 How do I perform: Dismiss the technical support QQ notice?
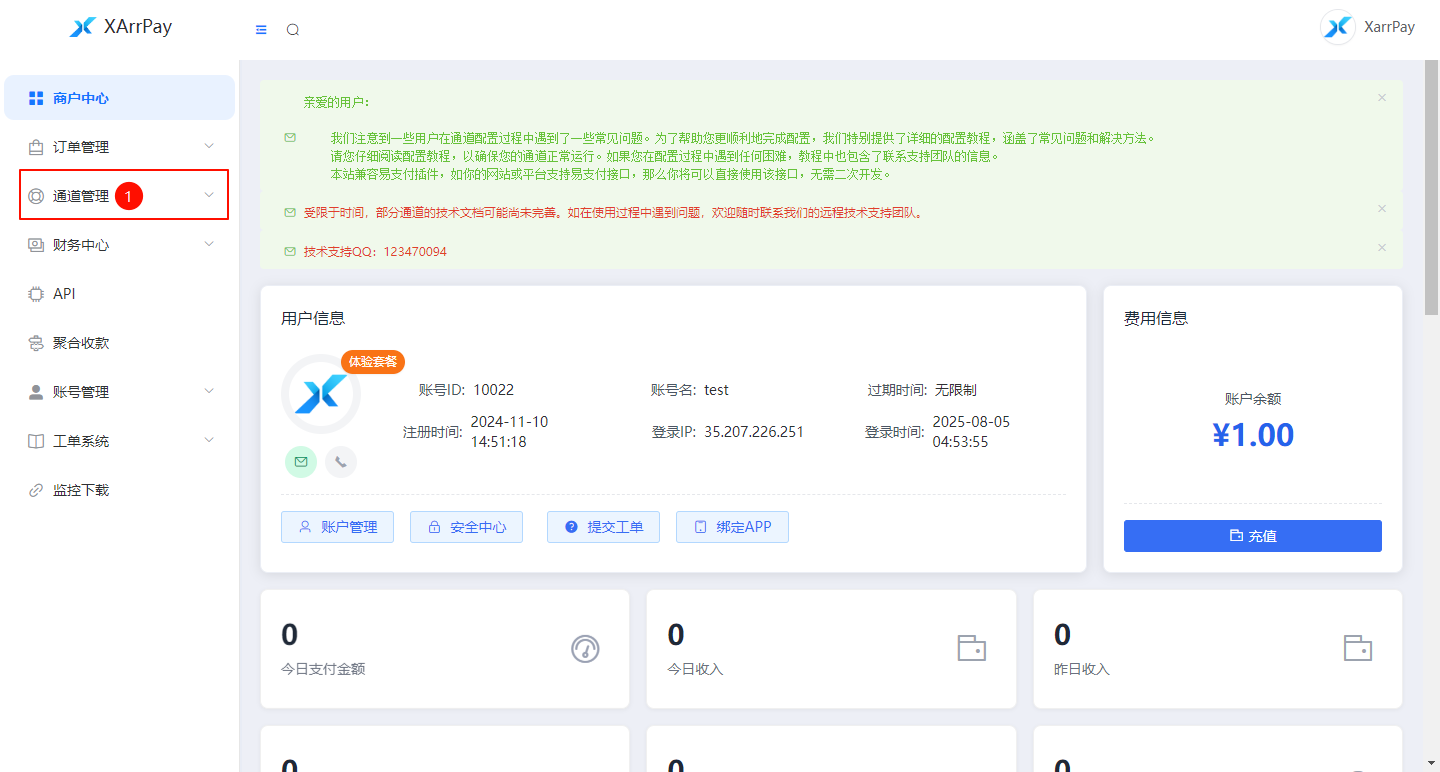coord(1381,247)
